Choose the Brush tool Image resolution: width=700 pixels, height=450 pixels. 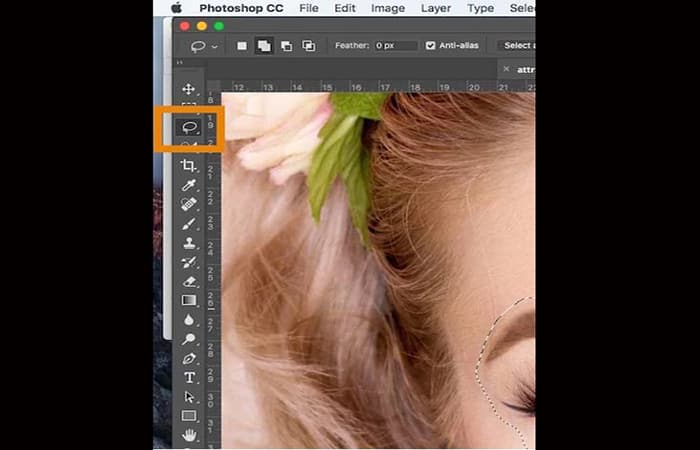click(x=188, y=224)
